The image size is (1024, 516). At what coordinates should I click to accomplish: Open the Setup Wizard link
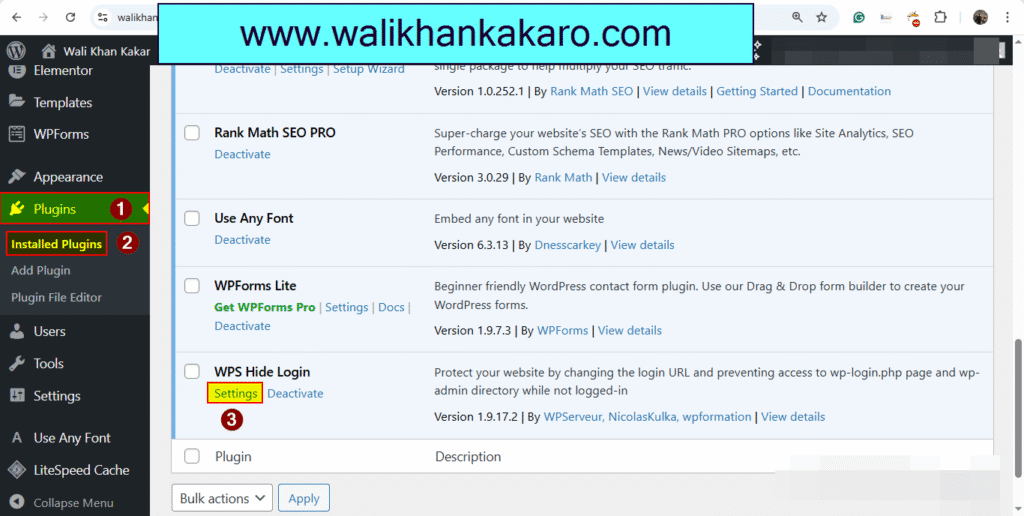point(368,69)
